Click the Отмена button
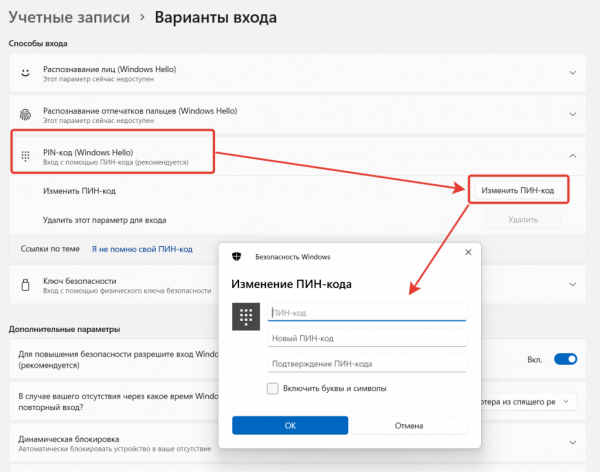This screenshot has height=472, width=600. (409, 425)
